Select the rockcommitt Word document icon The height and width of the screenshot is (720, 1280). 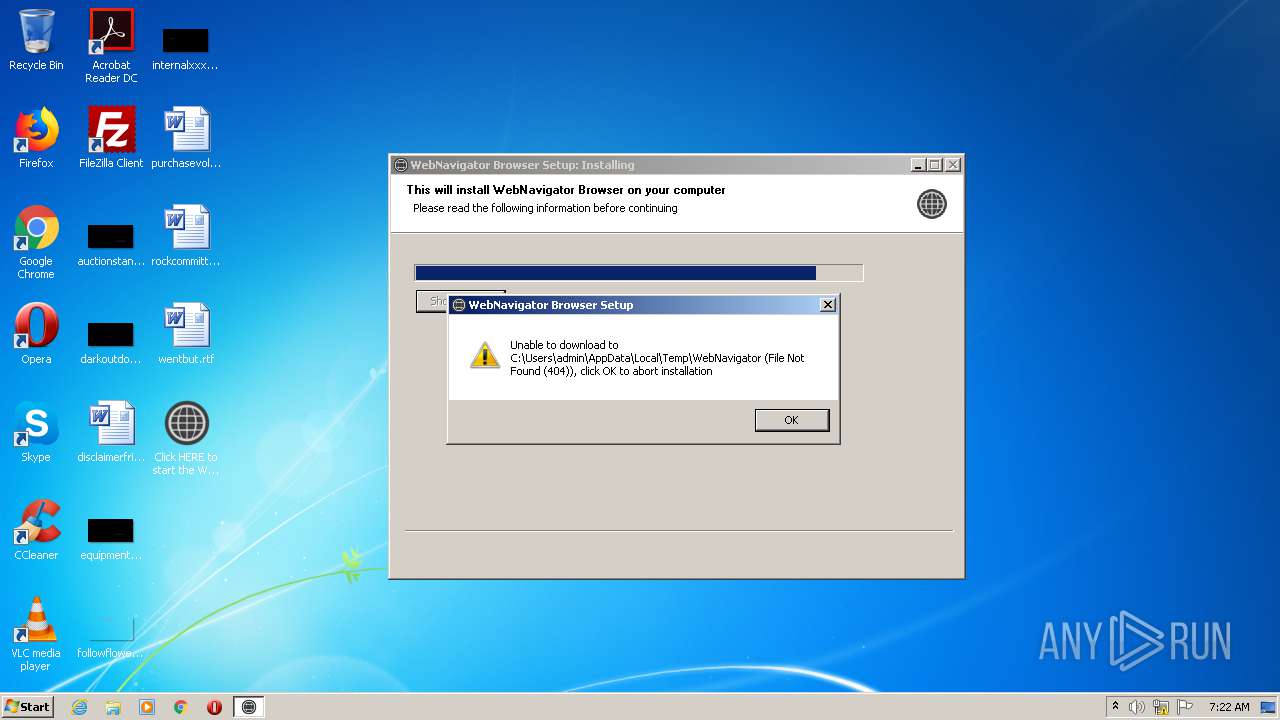click(186, 236)
